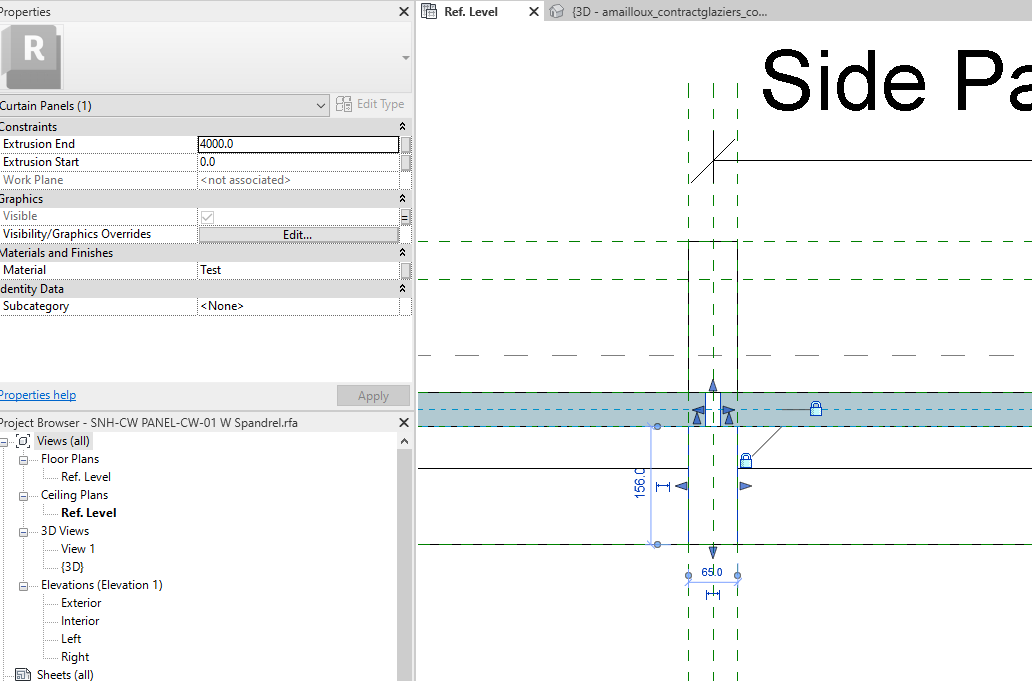The width and height of the screenshot is (1032, 681).
Task: Collapse the Elevations (Elevation 1) branch
Action: tap(24, 584)
